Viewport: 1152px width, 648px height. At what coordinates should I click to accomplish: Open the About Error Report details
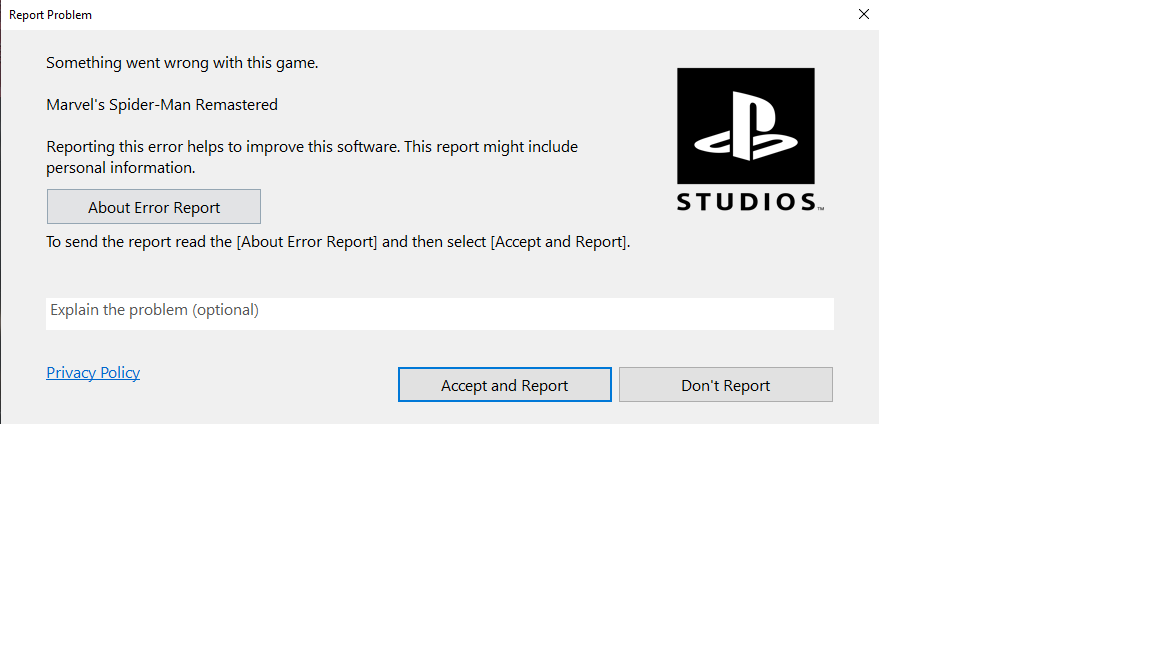coord(154,207)
